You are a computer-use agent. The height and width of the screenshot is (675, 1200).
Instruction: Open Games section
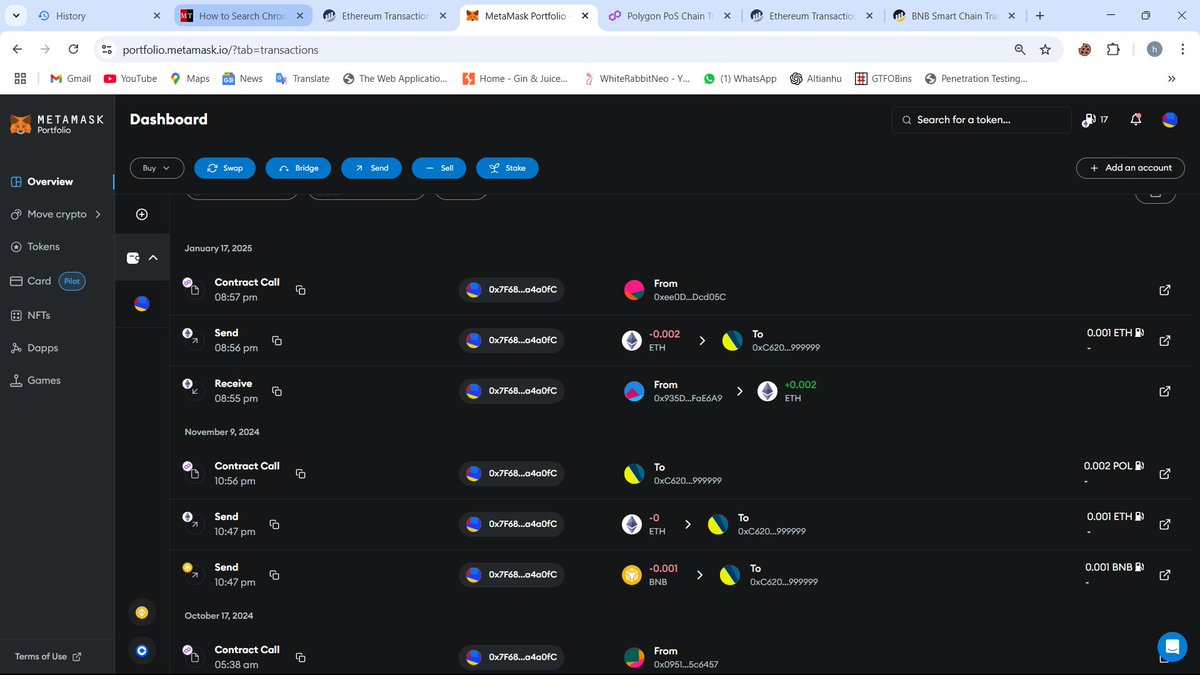[x=44, y=380]
